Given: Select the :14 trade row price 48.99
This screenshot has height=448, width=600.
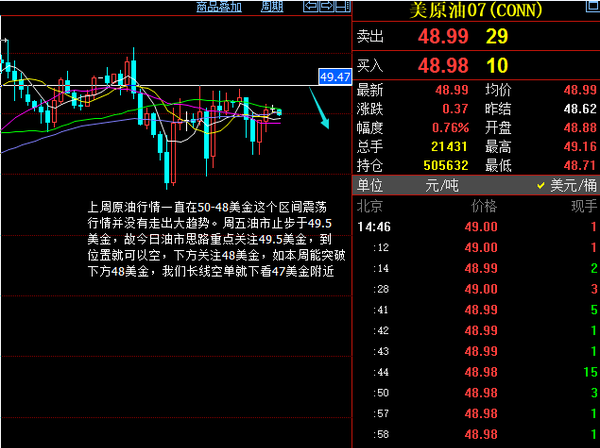Looking at the screenshot, I should pos(481,268).
